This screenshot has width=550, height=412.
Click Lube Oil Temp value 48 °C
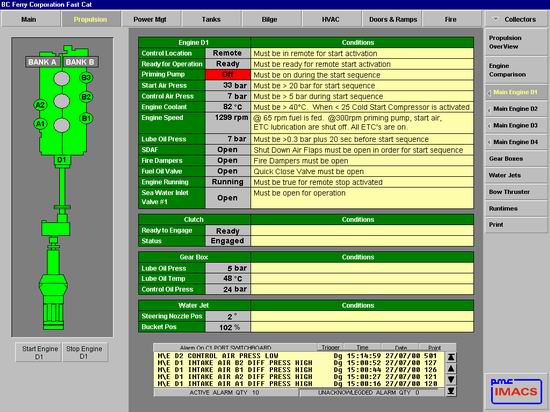(228, 279)
